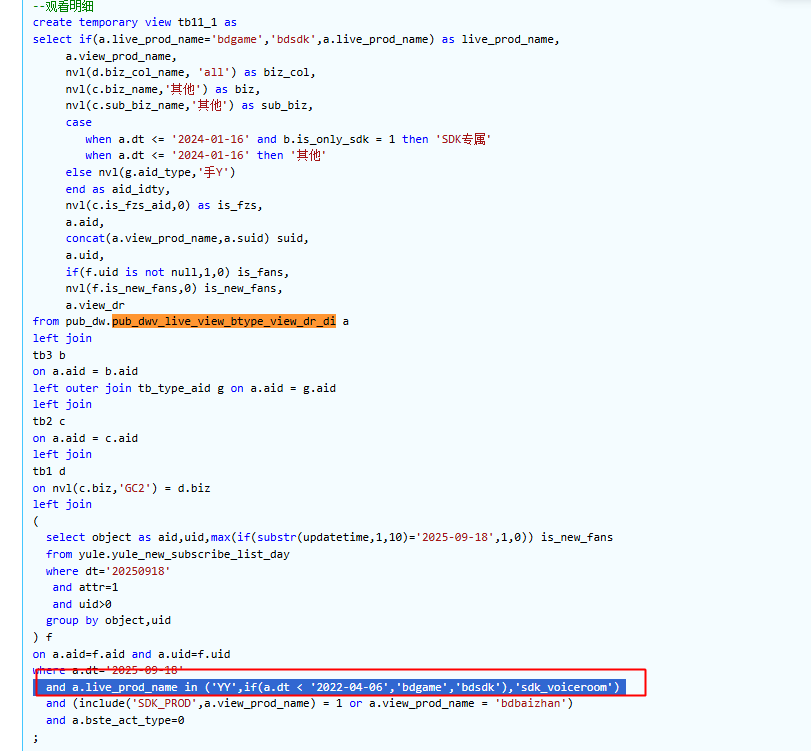Click the orange-highlighted table name pub_dwv_live_view_btype_view_dr_di

223,321
